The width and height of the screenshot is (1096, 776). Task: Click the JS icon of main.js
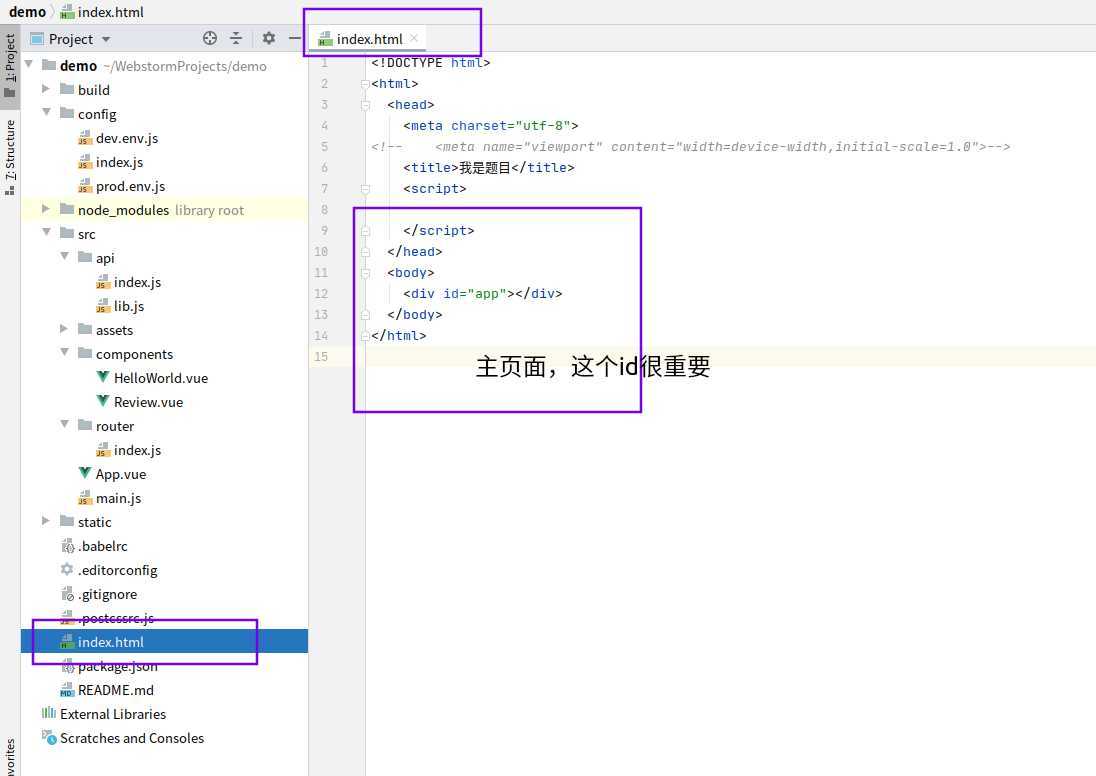(85, 498)
